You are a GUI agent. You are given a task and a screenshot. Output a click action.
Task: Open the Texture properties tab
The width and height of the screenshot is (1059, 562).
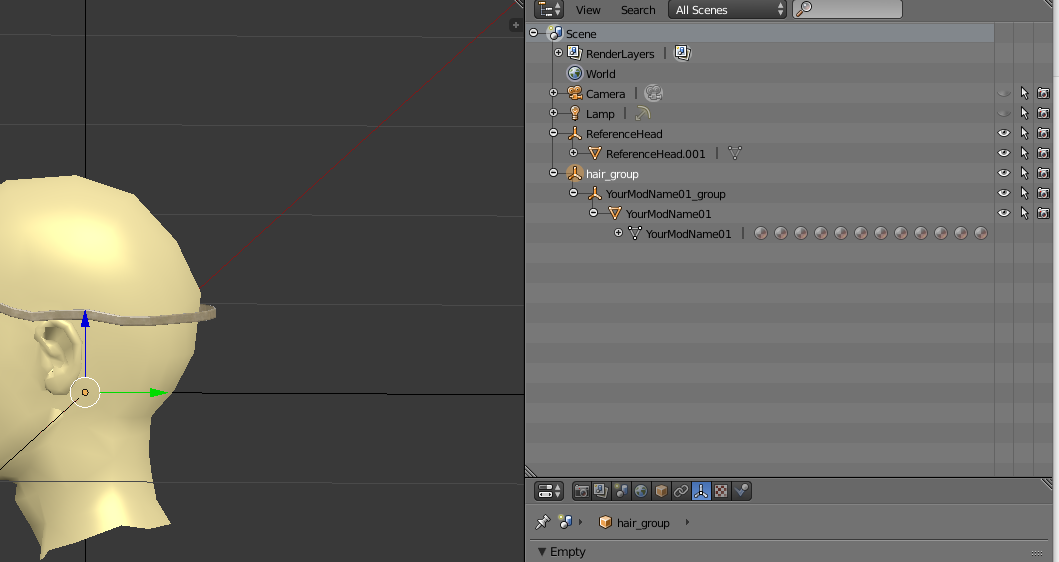[x=721, y=491]
